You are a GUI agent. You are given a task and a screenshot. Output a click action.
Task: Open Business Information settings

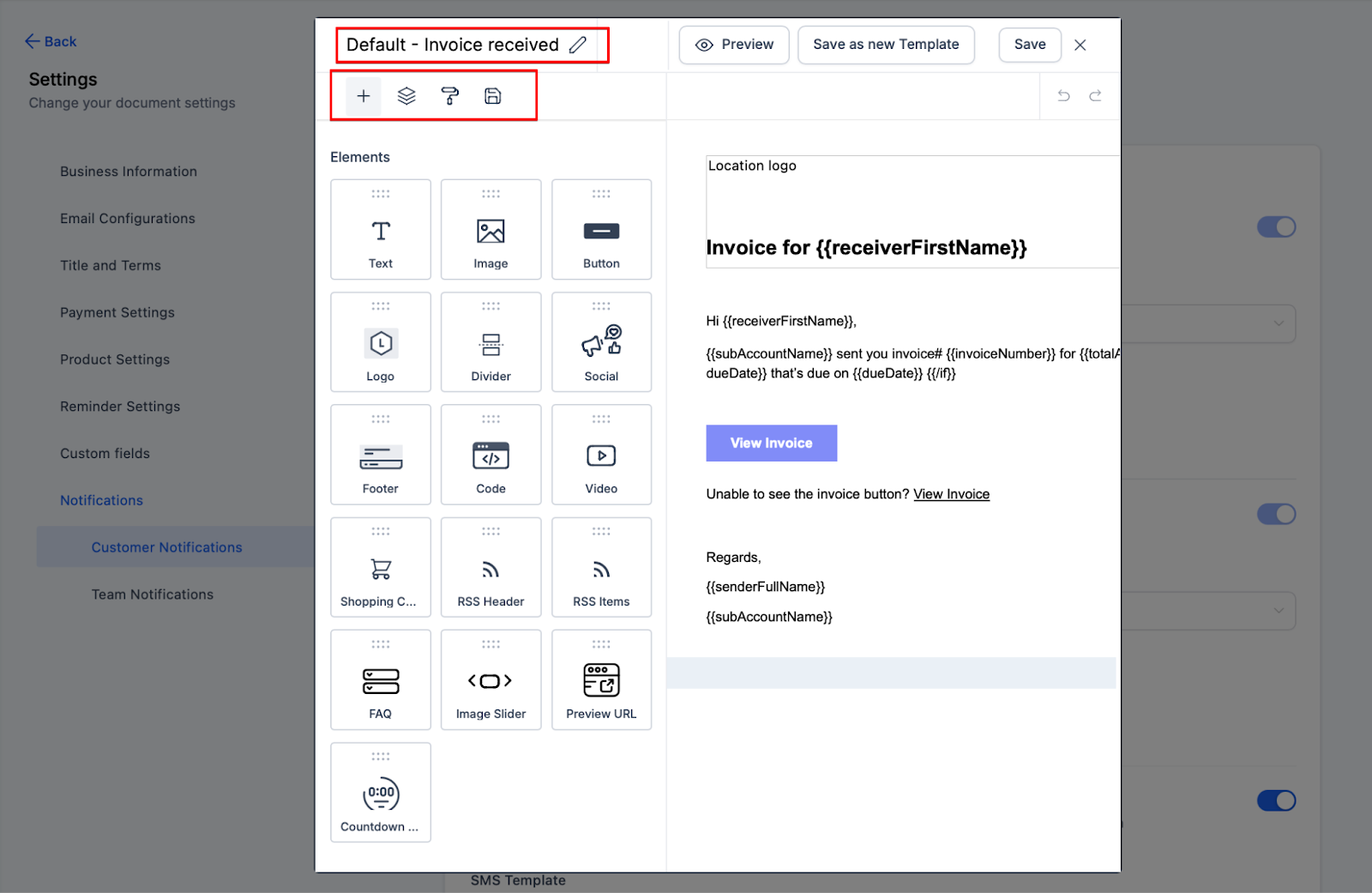click(x=129, y=172)
